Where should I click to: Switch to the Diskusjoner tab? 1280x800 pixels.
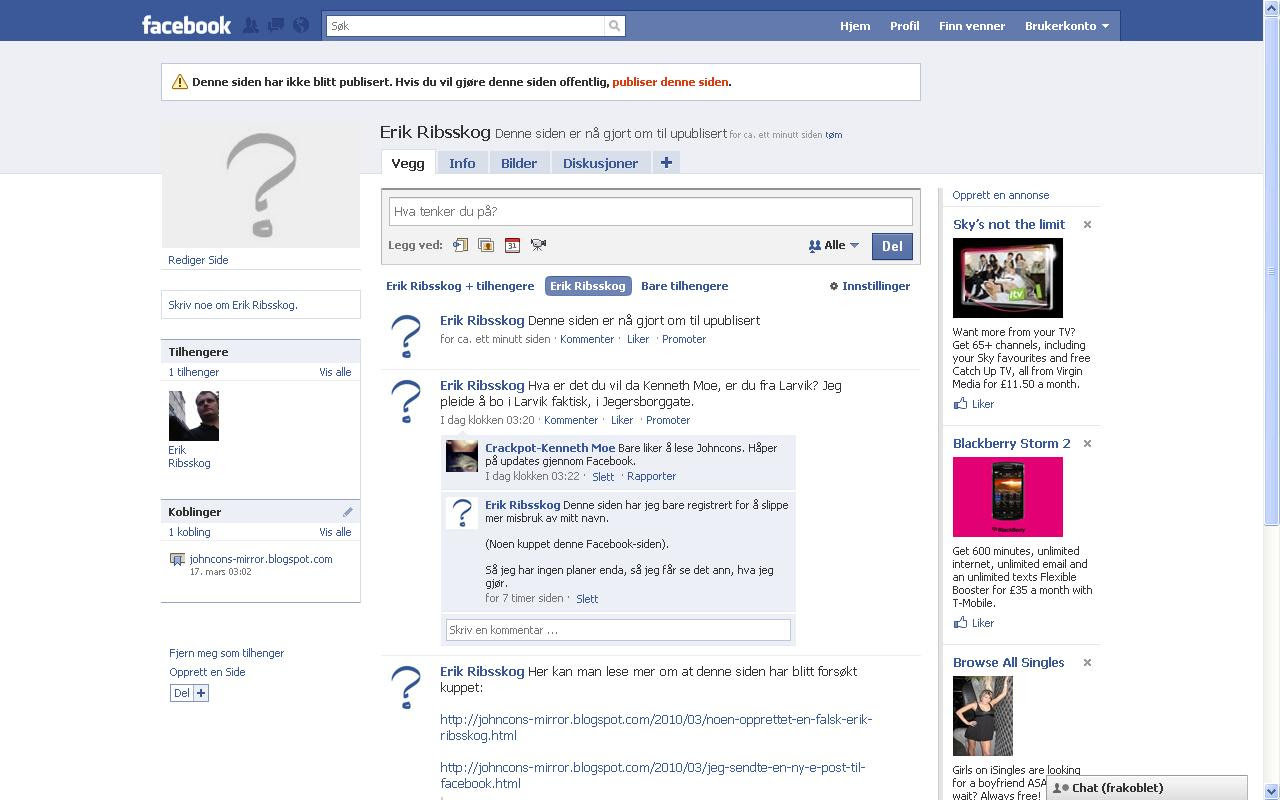point(600,163)
